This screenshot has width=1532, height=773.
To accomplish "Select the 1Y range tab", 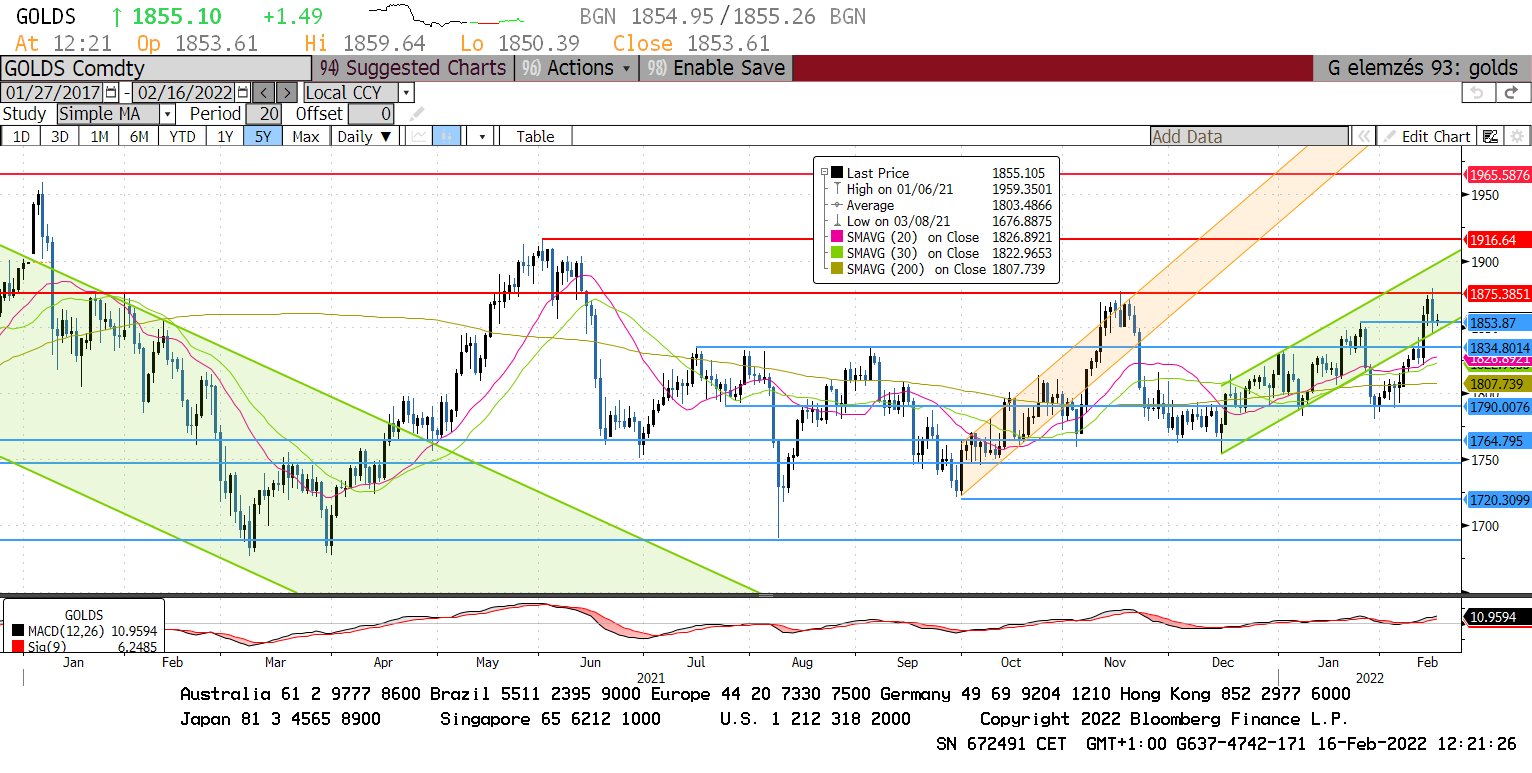I will click(x=224, y=136).
